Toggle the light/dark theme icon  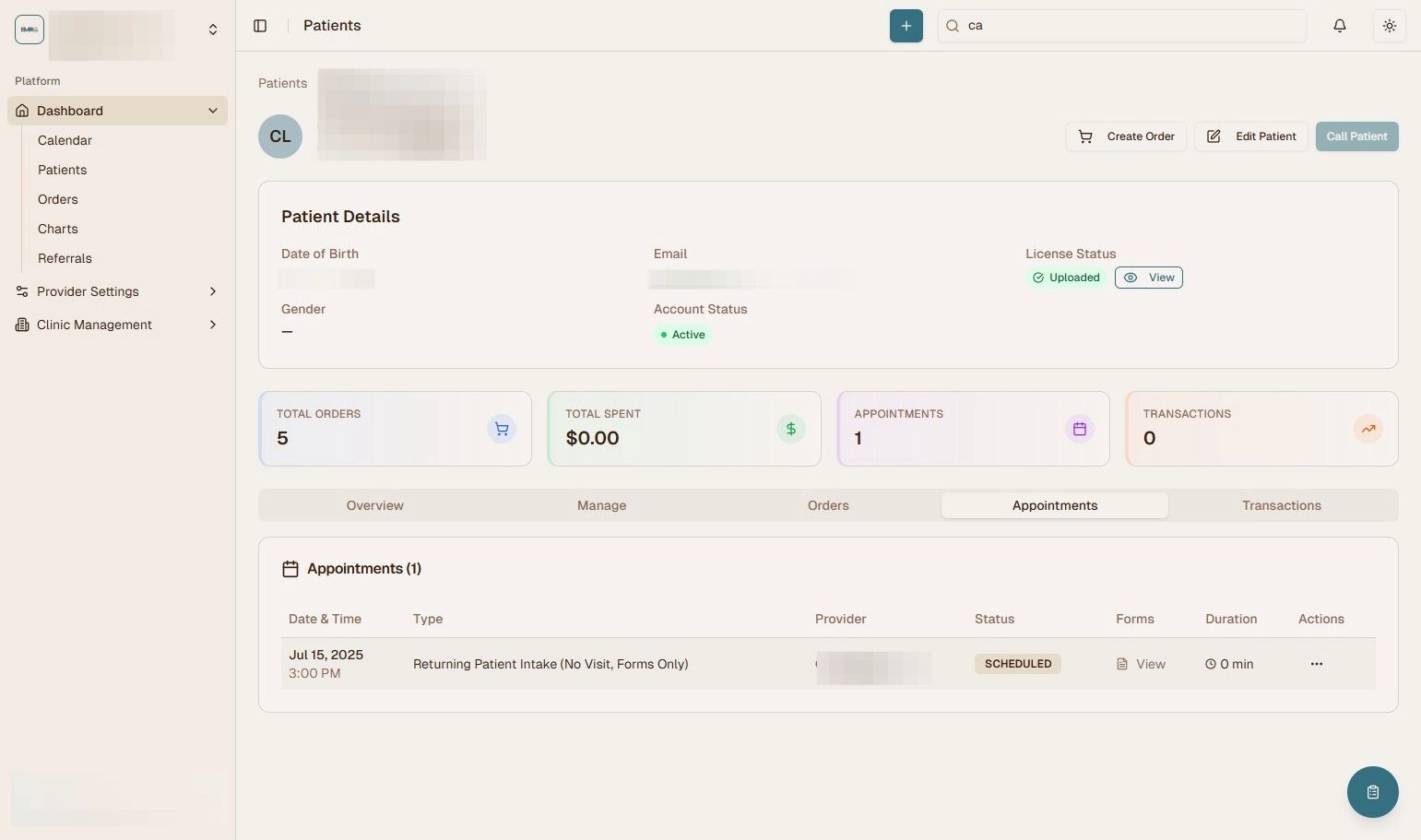click(1389, 26)
